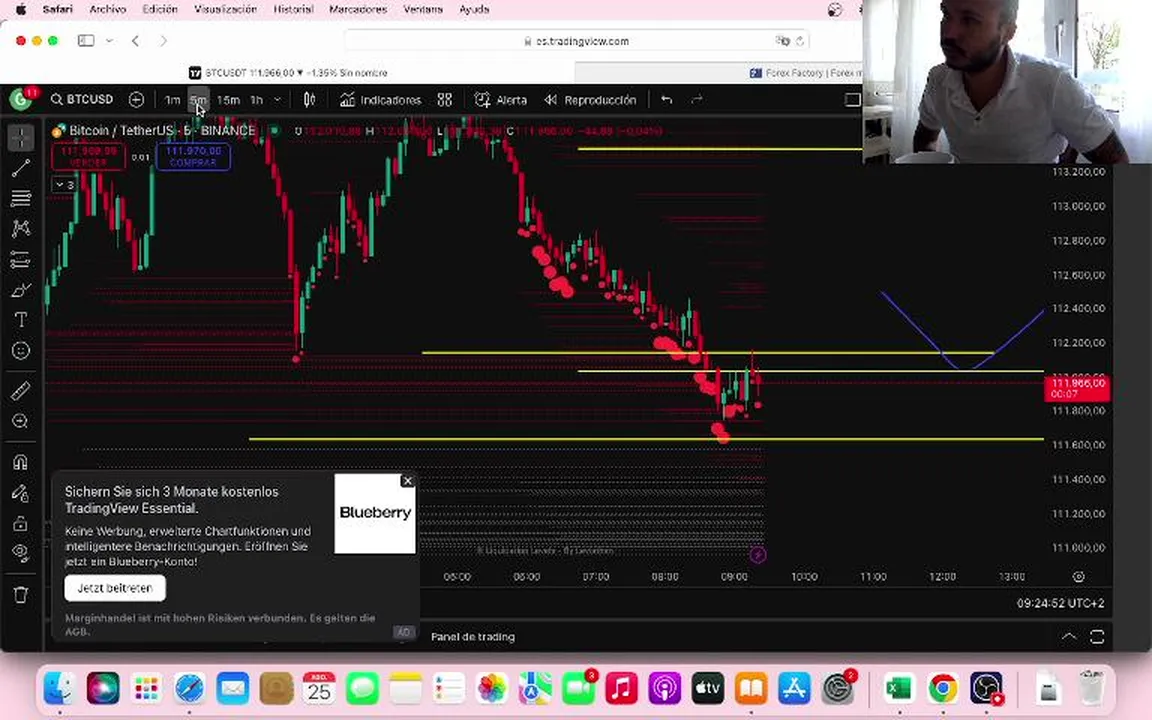Open the chart layout selector icon
This screenshot has width=1152, height=720.
click(852, 100)
